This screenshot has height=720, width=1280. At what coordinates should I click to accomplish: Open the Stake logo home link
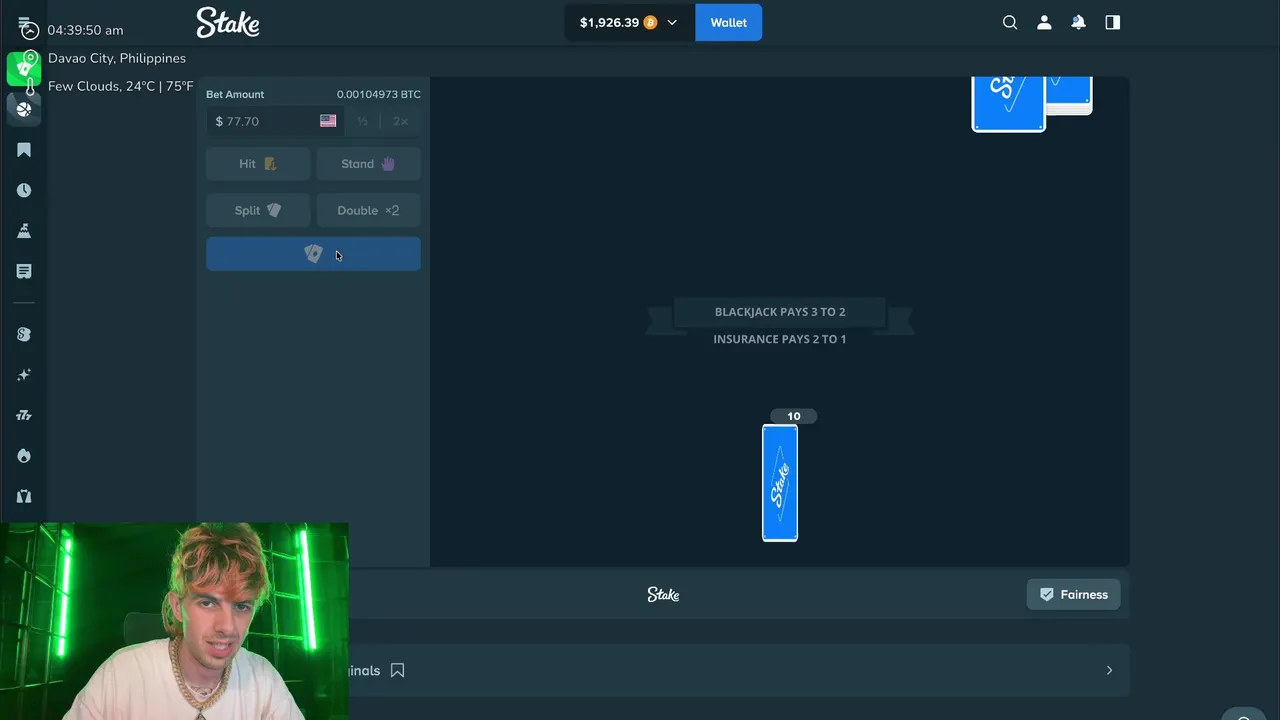(x=228, y=22)
